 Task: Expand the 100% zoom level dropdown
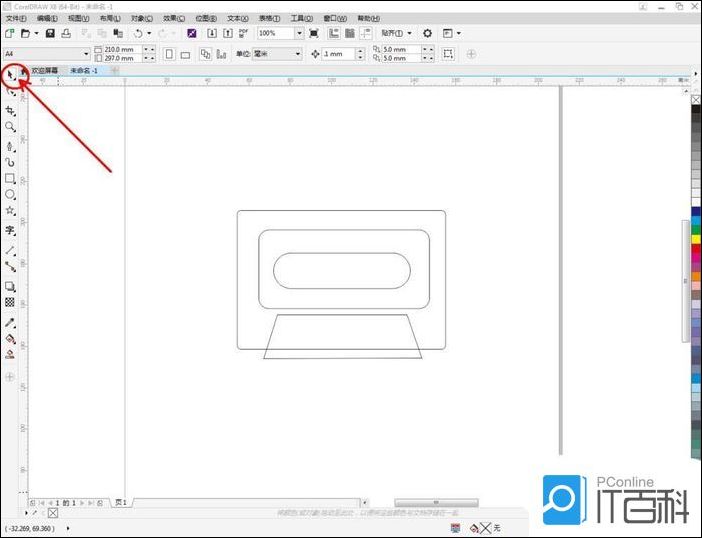(298, 33)
